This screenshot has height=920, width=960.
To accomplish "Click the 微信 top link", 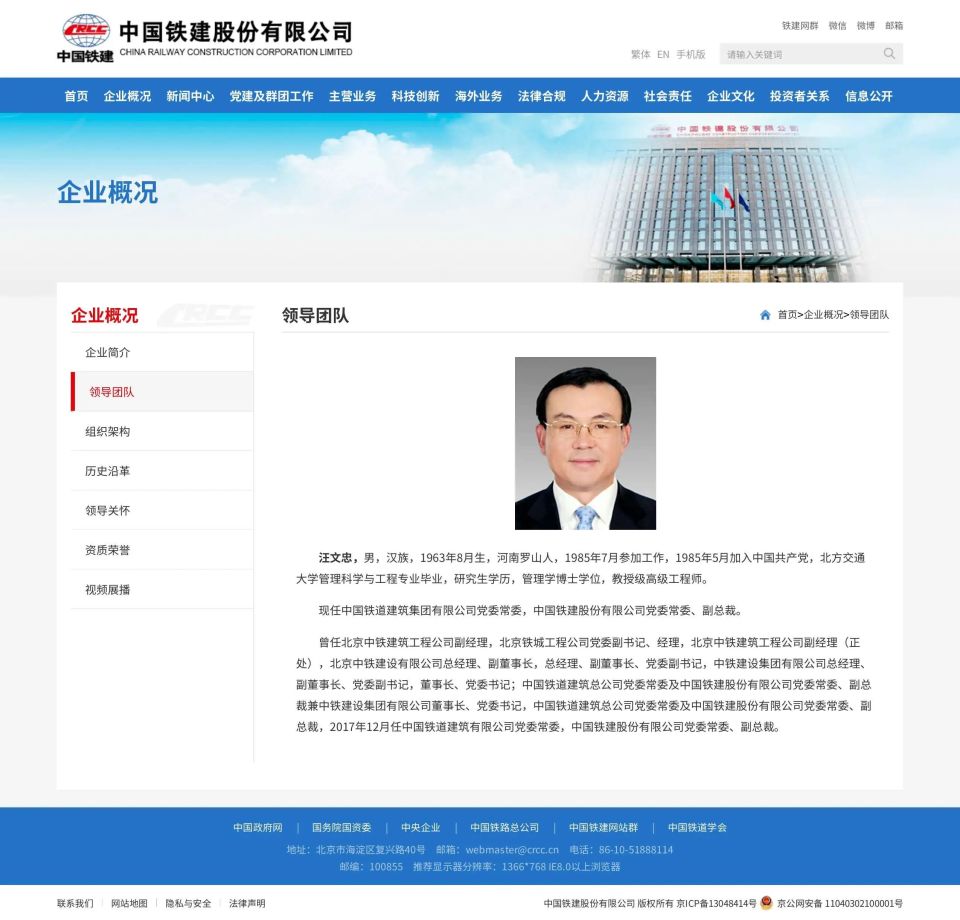I will (838, 26).
